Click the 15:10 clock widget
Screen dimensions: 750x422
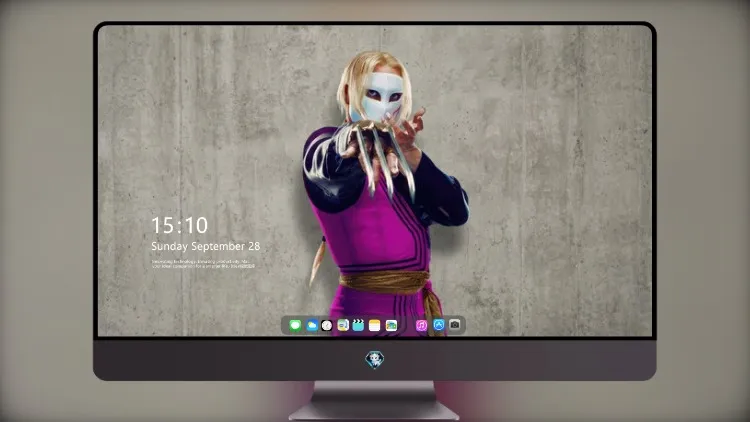pyautogui.click(x=179, y=225)
